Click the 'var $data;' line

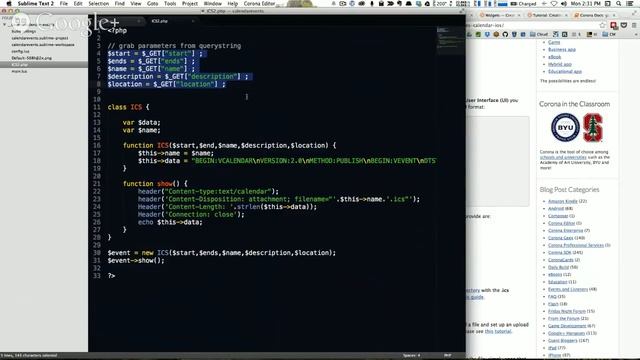(142, 122)
